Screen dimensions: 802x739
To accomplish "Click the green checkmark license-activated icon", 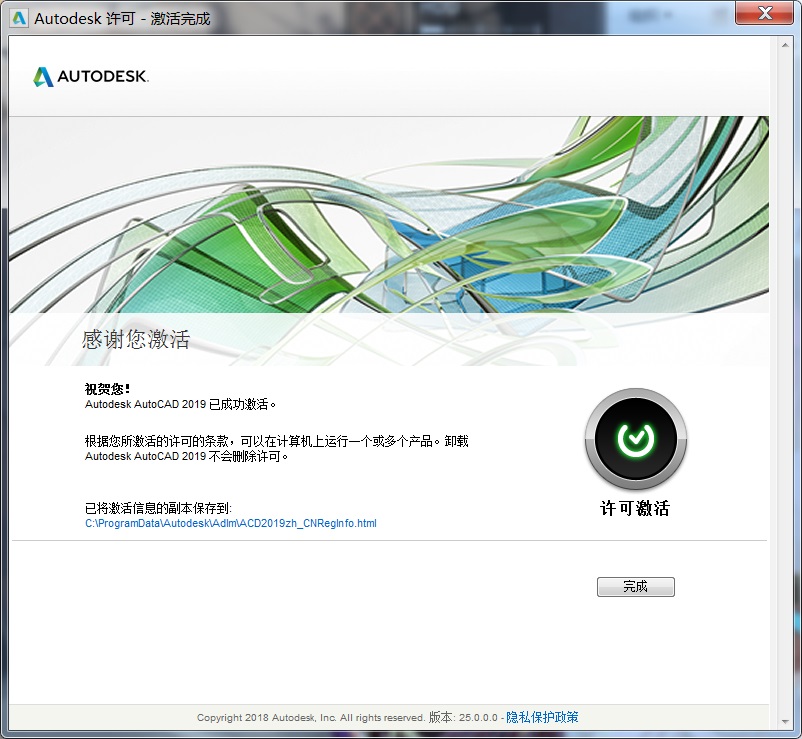I will click(636, 439).
